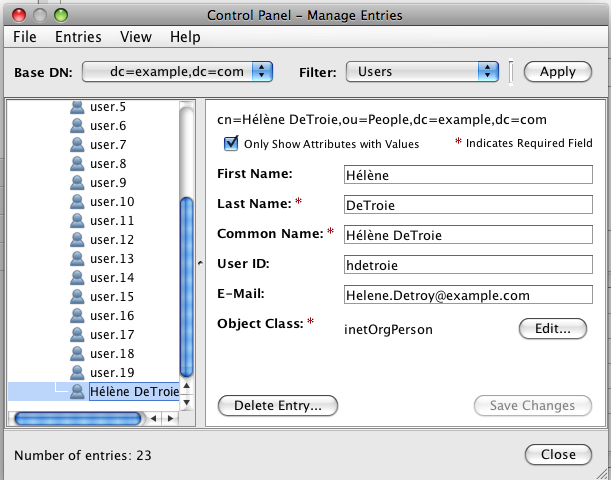Click the user icon next to user.8
This screenshot has height=480, width=611.
pyautogui.click(x=78, y=164)
